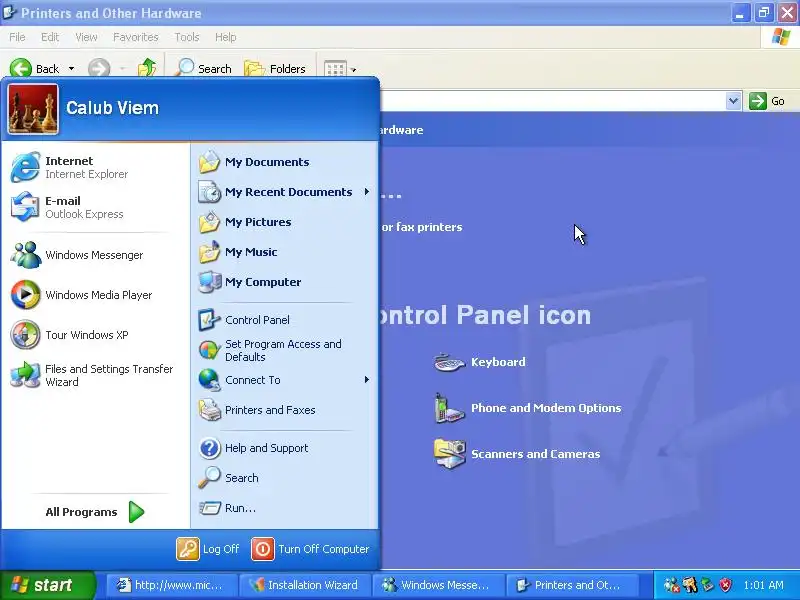Click the Keyboard control panel icon
Screen dimensions: 800x600
coord(479,362)
